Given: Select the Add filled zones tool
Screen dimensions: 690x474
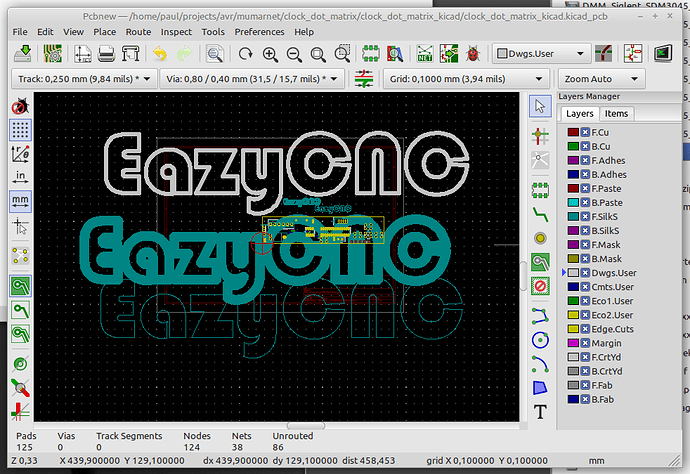Looking at the screenshot, I should coord(540,262).
